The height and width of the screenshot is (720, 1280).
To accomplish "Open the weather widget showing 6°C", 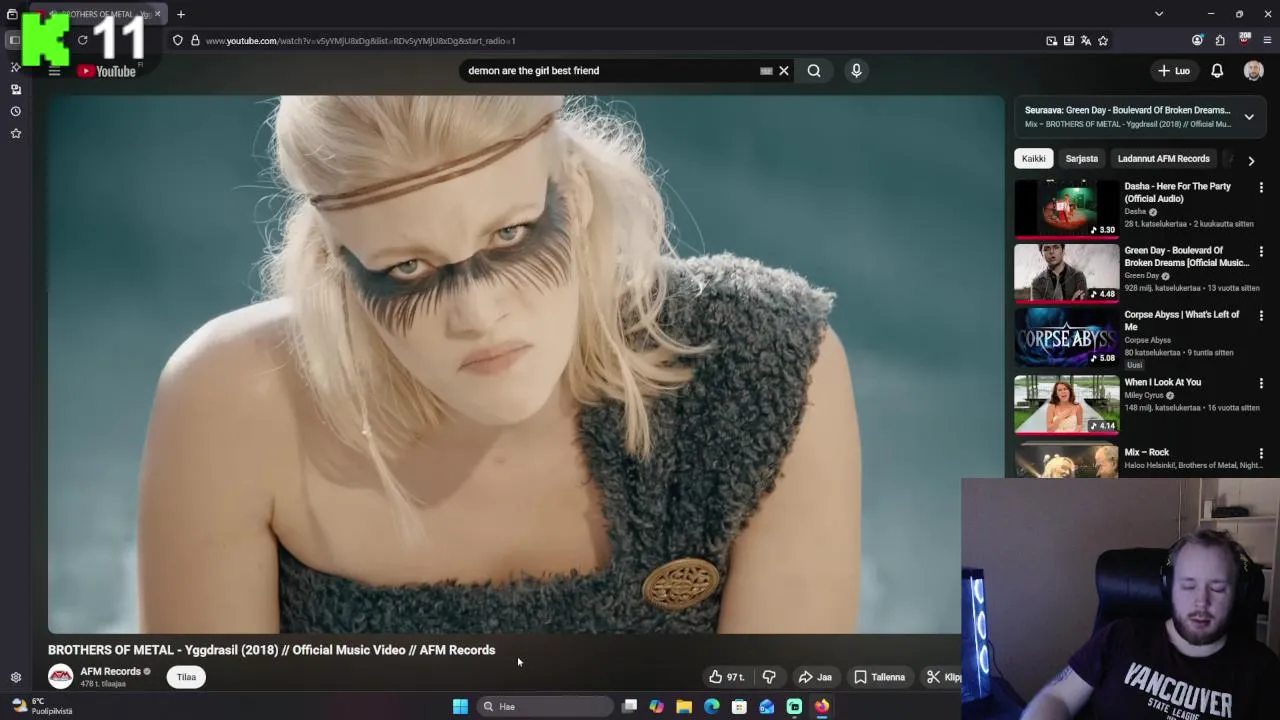I will point(40,706).
